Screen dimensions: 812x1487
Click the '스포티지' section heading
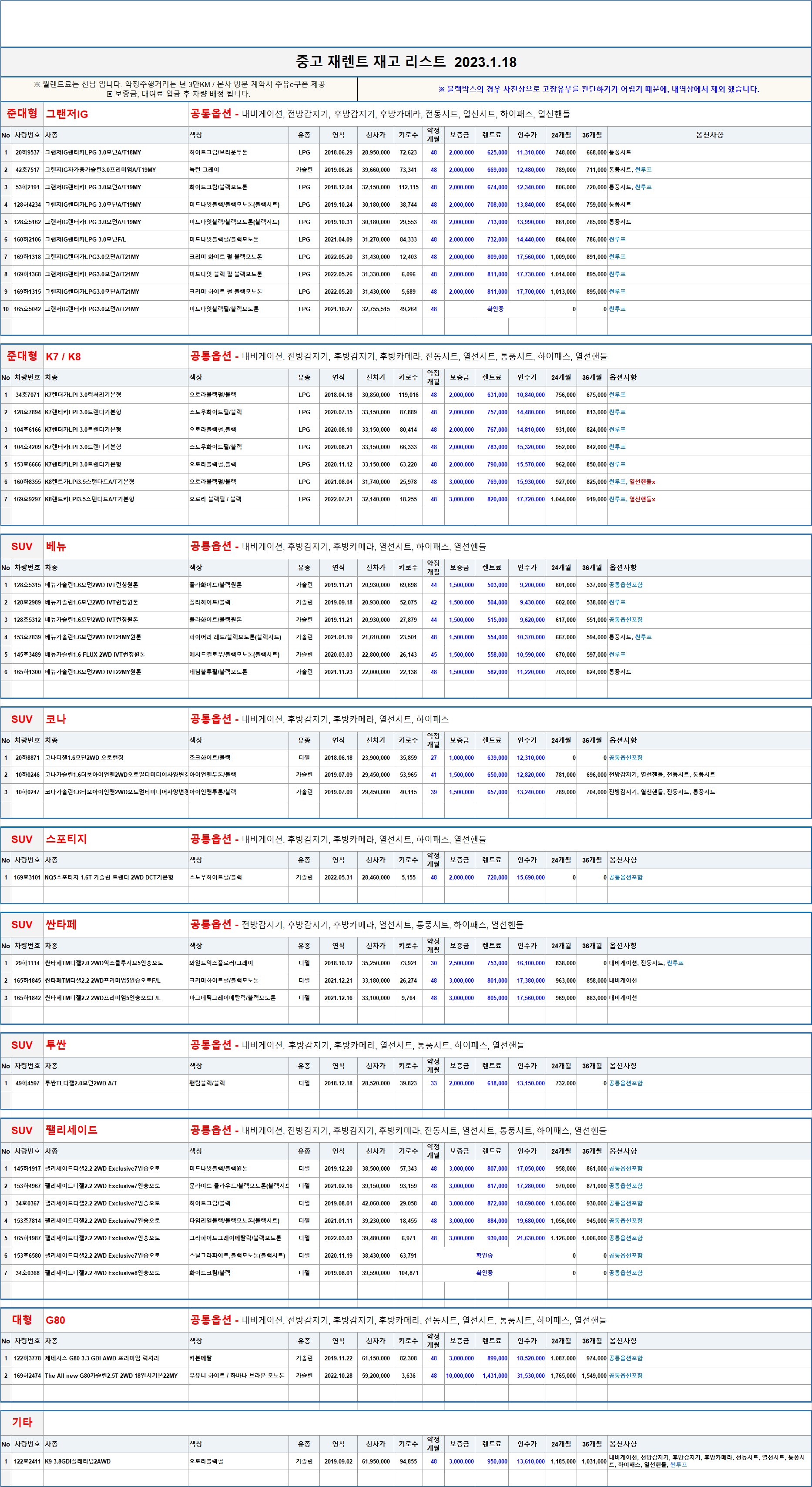pos(67,839)
